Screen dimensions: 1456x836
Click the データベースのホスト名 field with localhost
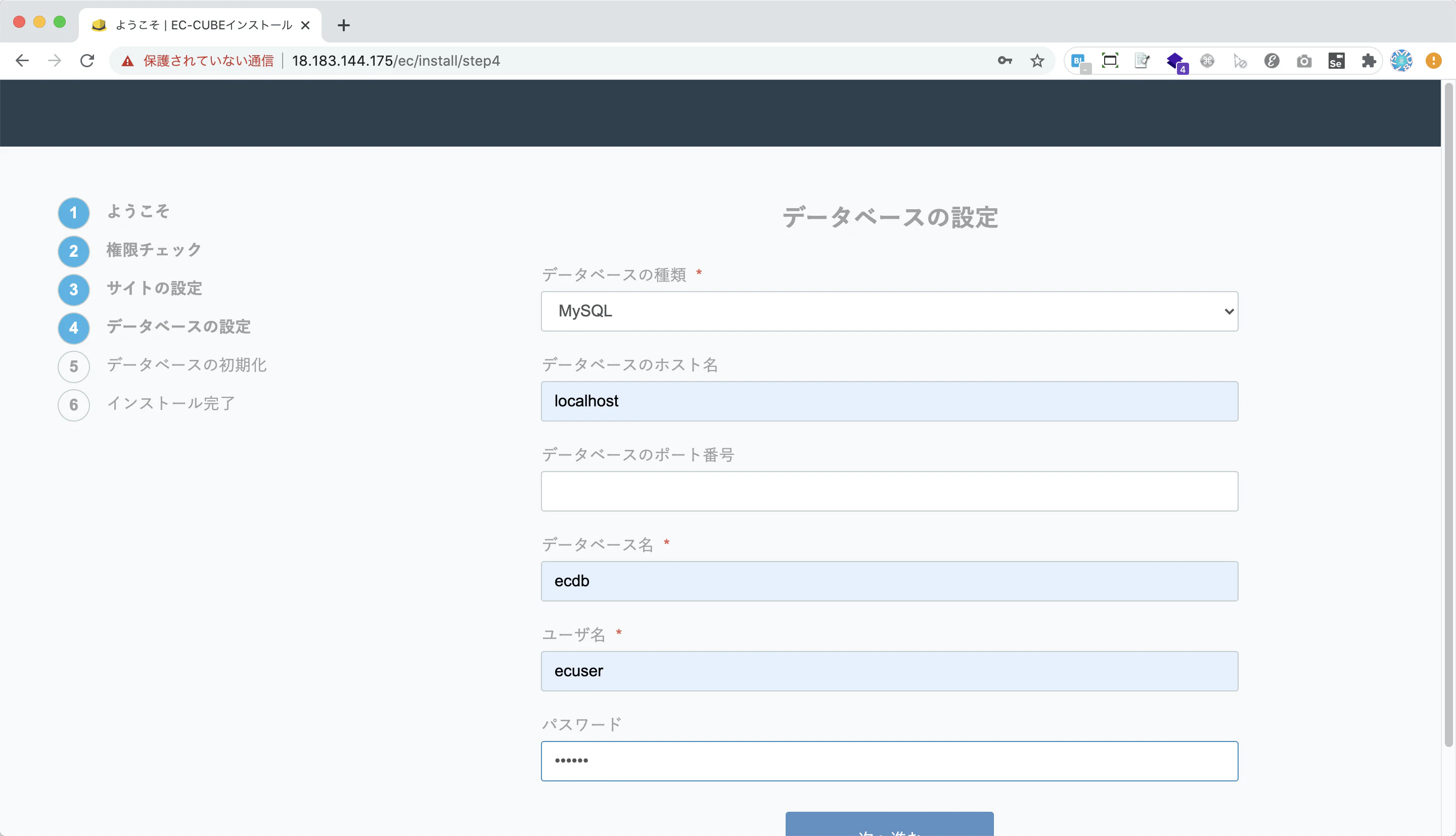(x=889, y=401)
